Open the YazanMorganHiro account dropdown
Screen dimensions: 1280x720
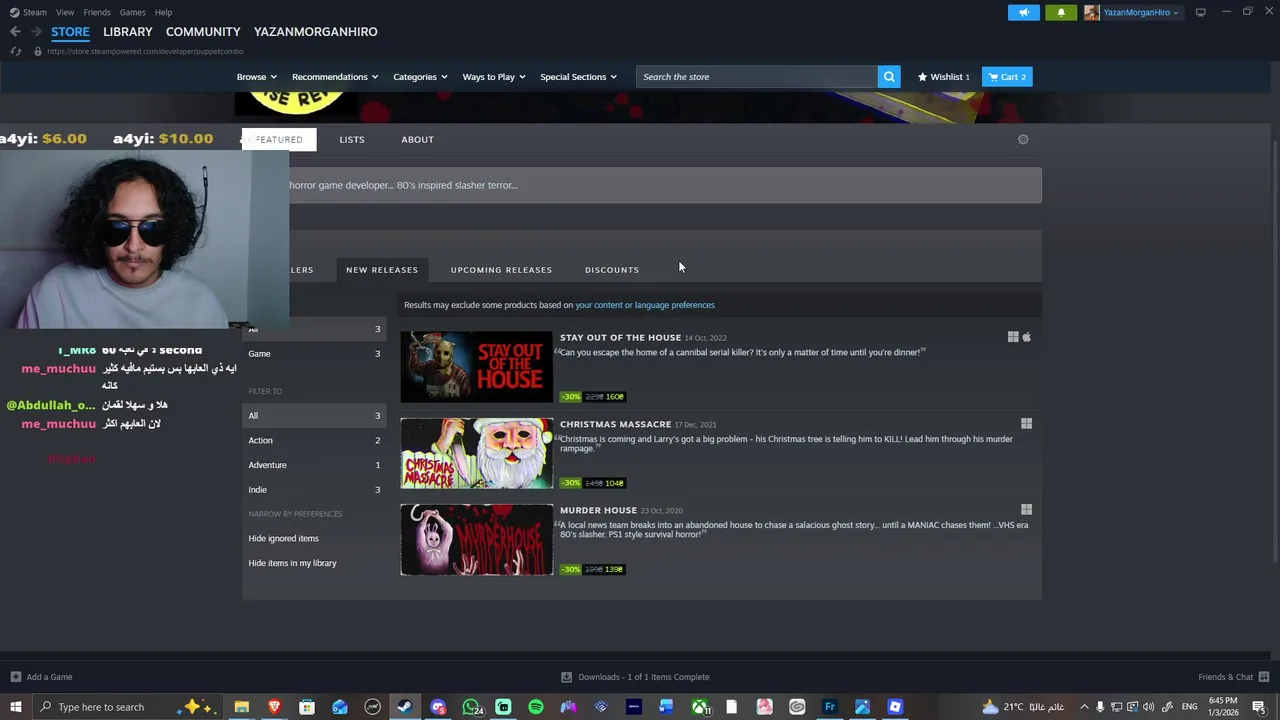point(1141,12)
